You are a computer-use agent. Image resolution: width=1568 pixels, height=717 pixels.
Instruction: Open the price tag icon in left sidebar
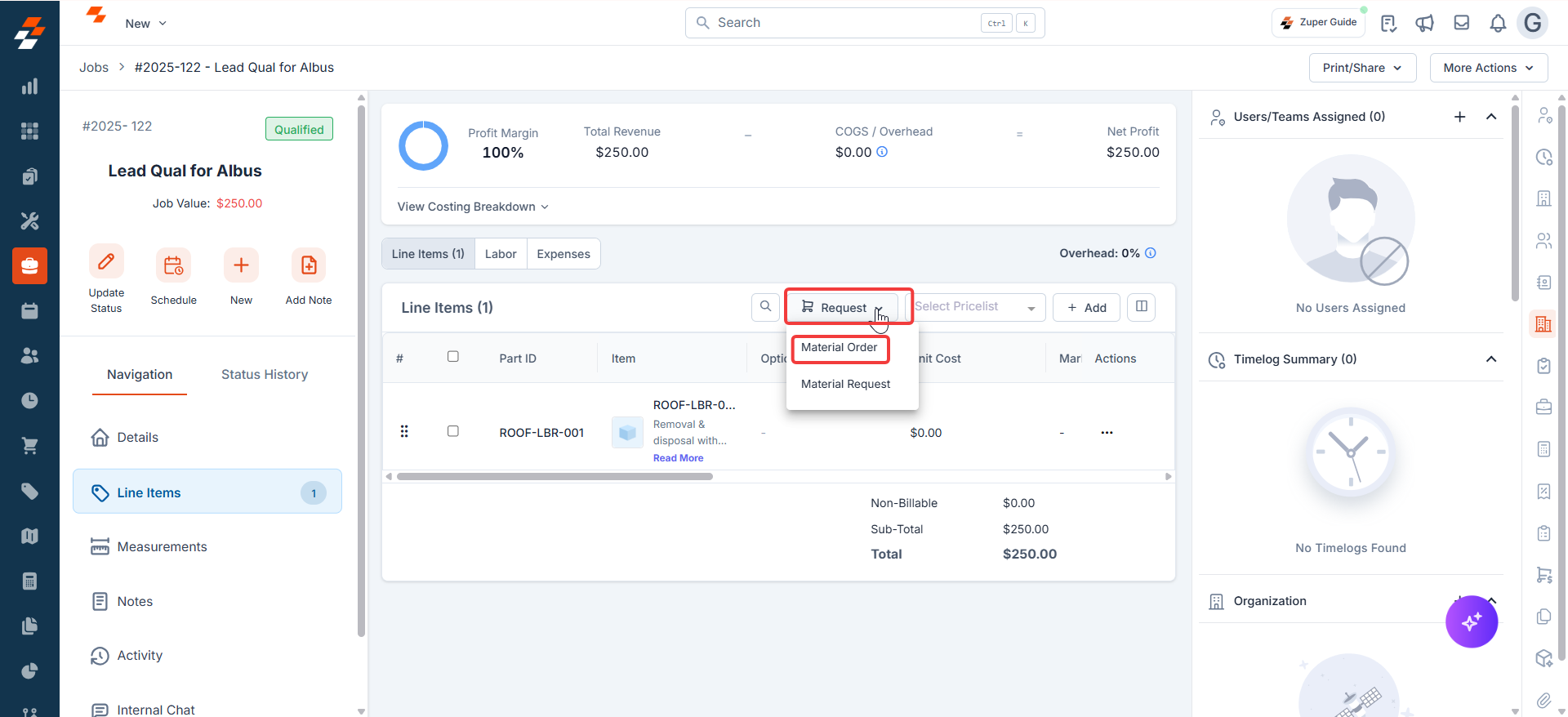click(x=29, y=491)
